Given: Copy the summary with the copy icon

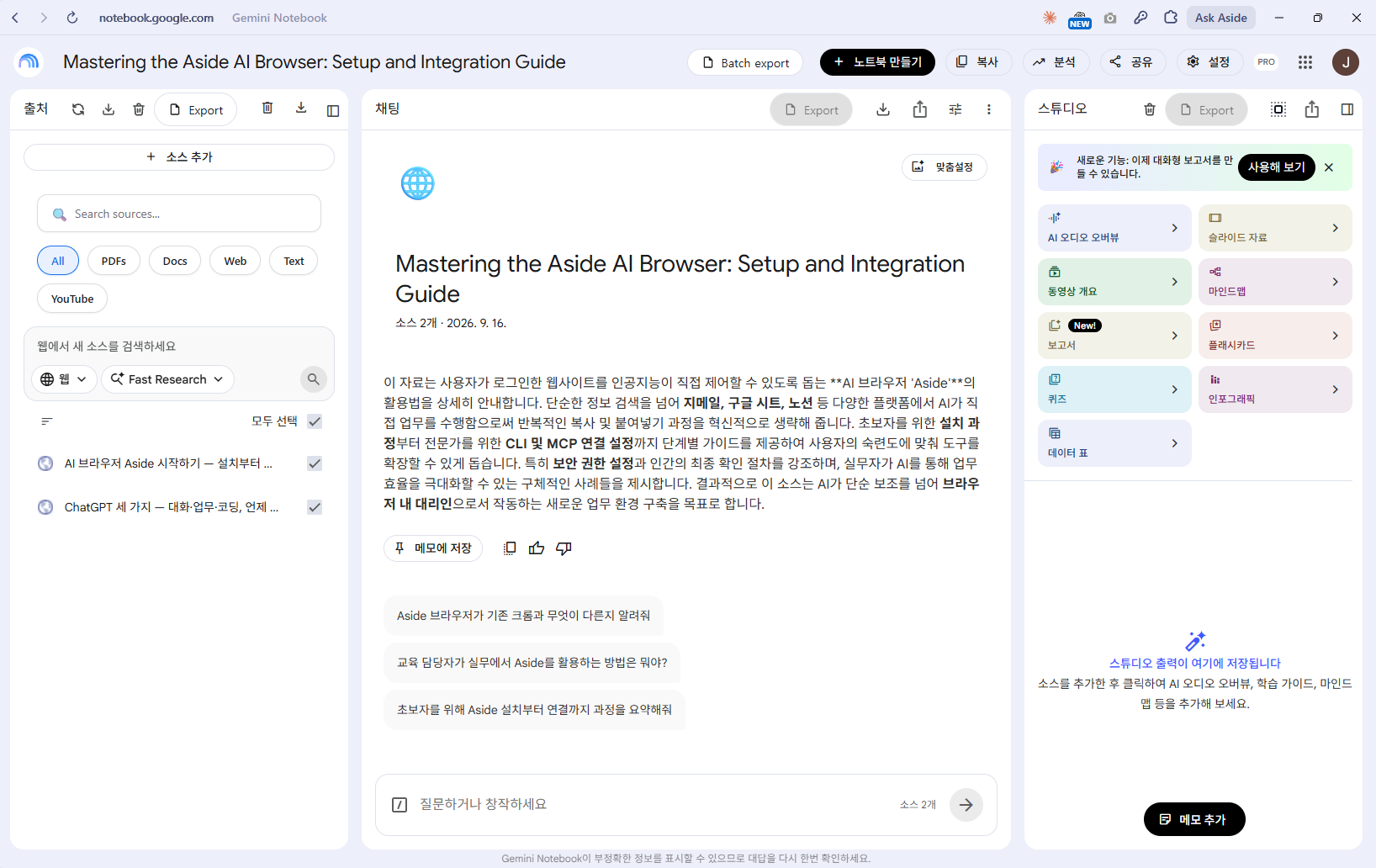Looking at the screenshot, I should 510,548.
